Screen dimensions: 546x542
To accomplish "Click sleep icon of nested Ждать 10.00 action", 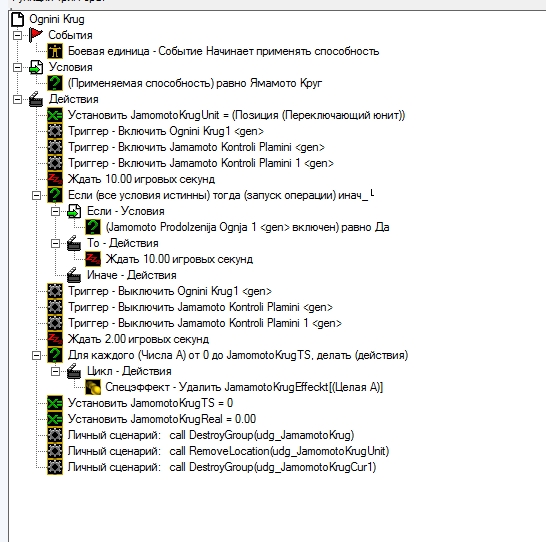I will click(93, 259).
